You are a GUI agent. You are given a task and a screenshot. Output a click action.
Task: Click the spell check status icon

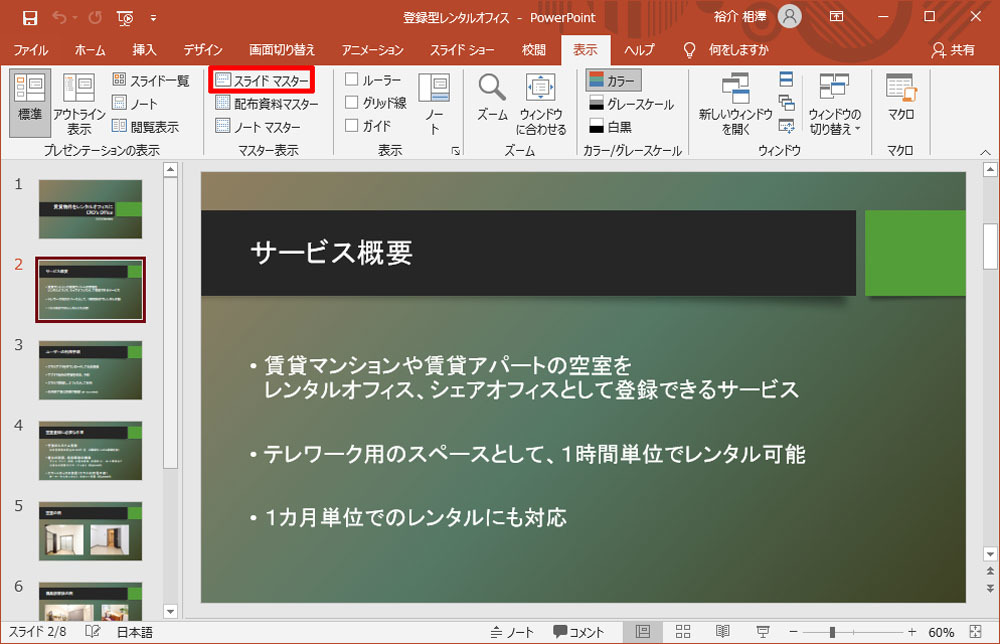tap(92, 632)
